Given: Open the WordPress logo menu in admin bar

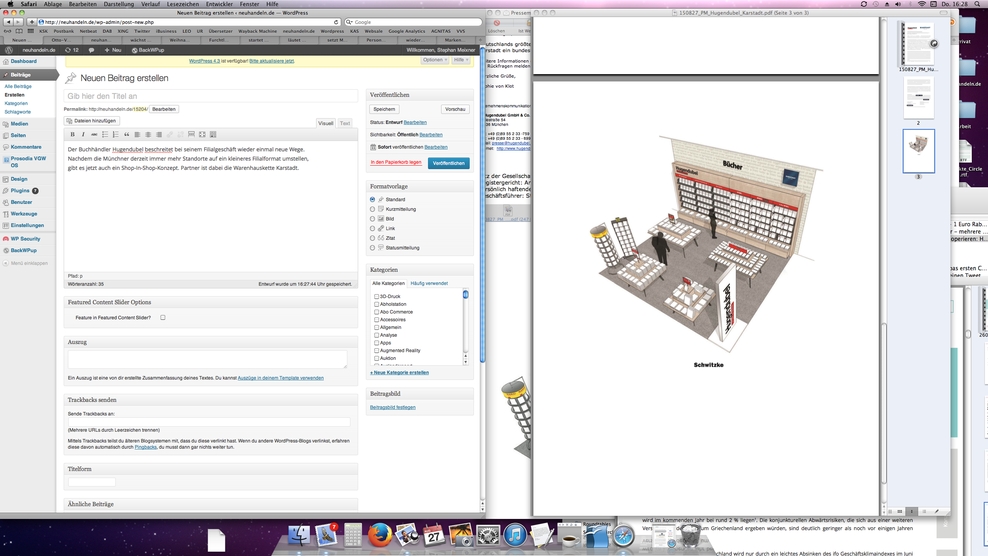Looking at the screenshot, I should pos(9,50).
